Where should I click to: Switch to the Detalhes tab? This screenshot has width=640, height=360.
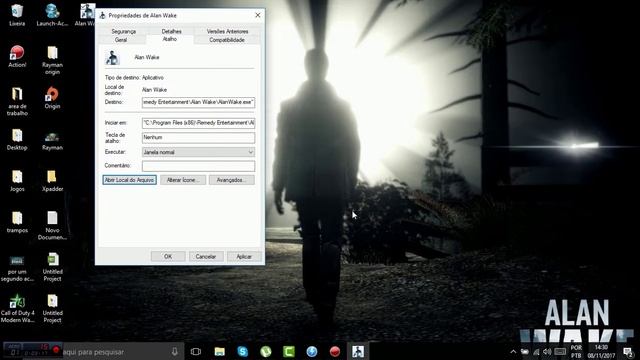tap(171, 31)
